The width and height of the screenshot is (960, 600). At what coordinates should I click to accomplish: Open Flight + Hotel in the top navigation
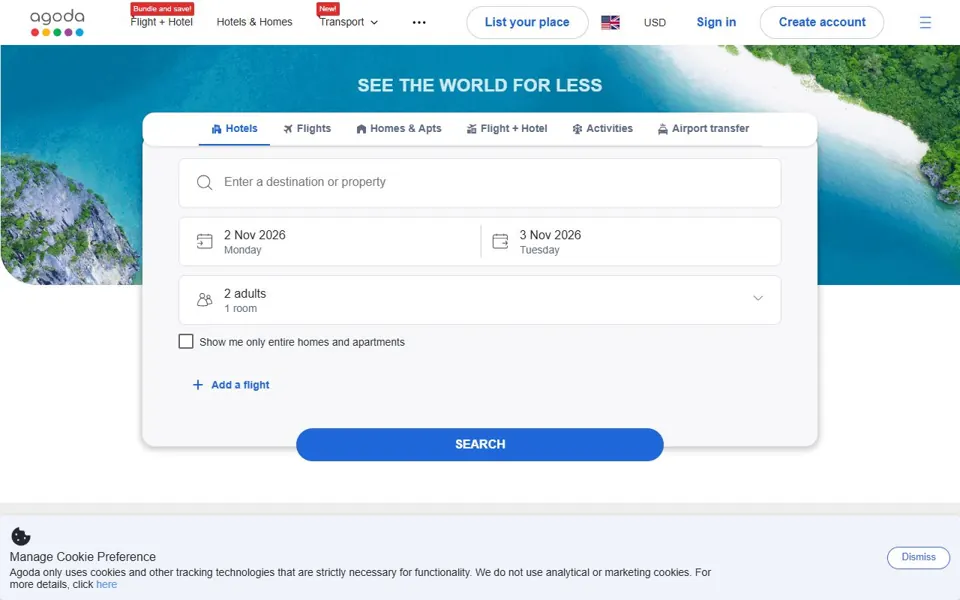coord(162,22)
